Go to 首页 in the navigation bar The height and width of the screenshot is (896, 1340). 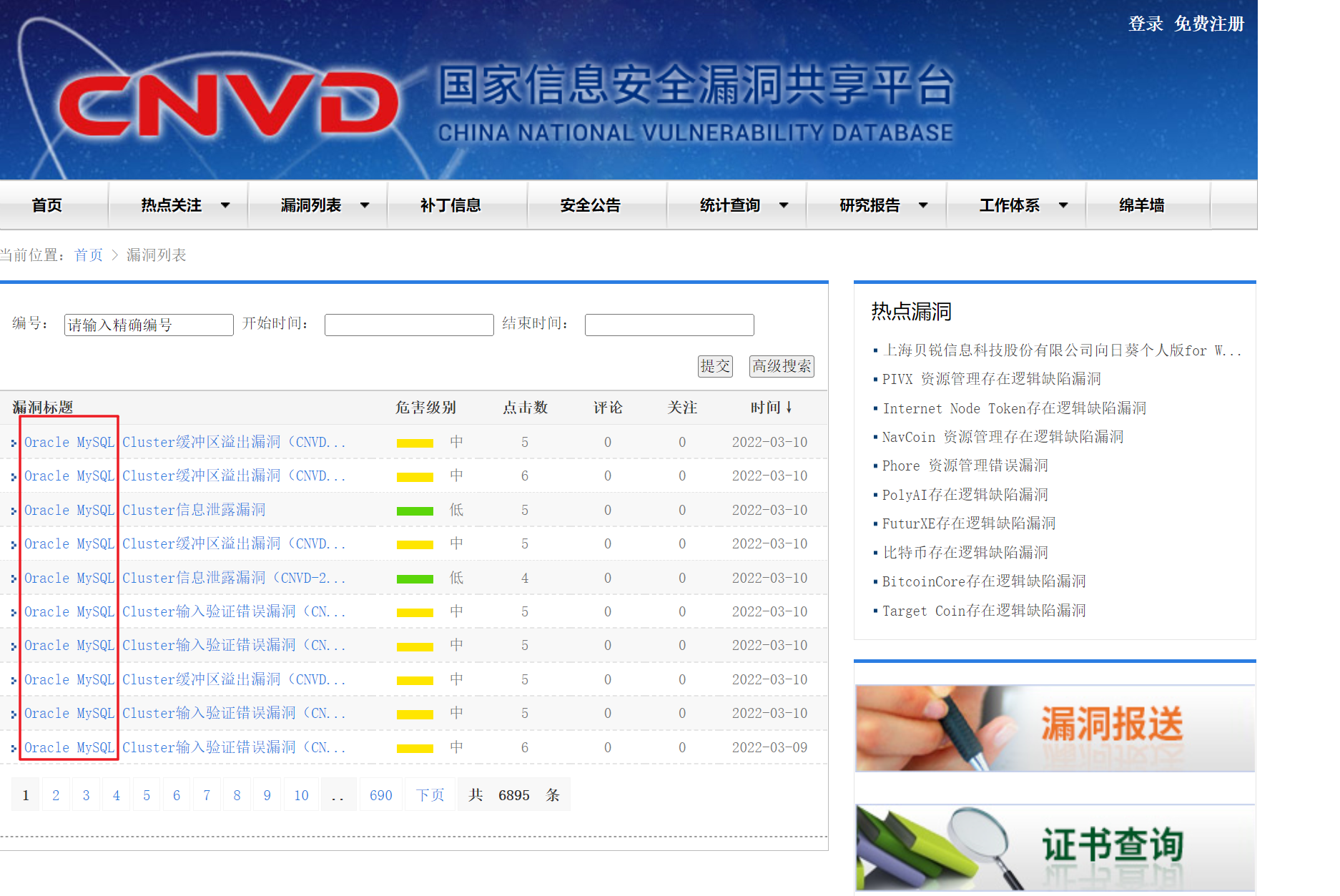click(x=47, y=205)
